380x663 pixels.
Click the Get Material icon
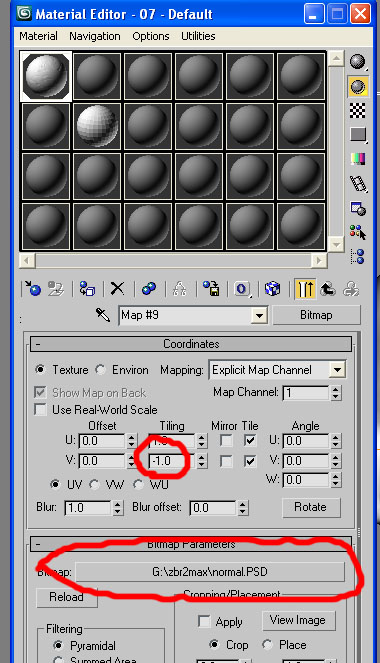click(32, 289)
